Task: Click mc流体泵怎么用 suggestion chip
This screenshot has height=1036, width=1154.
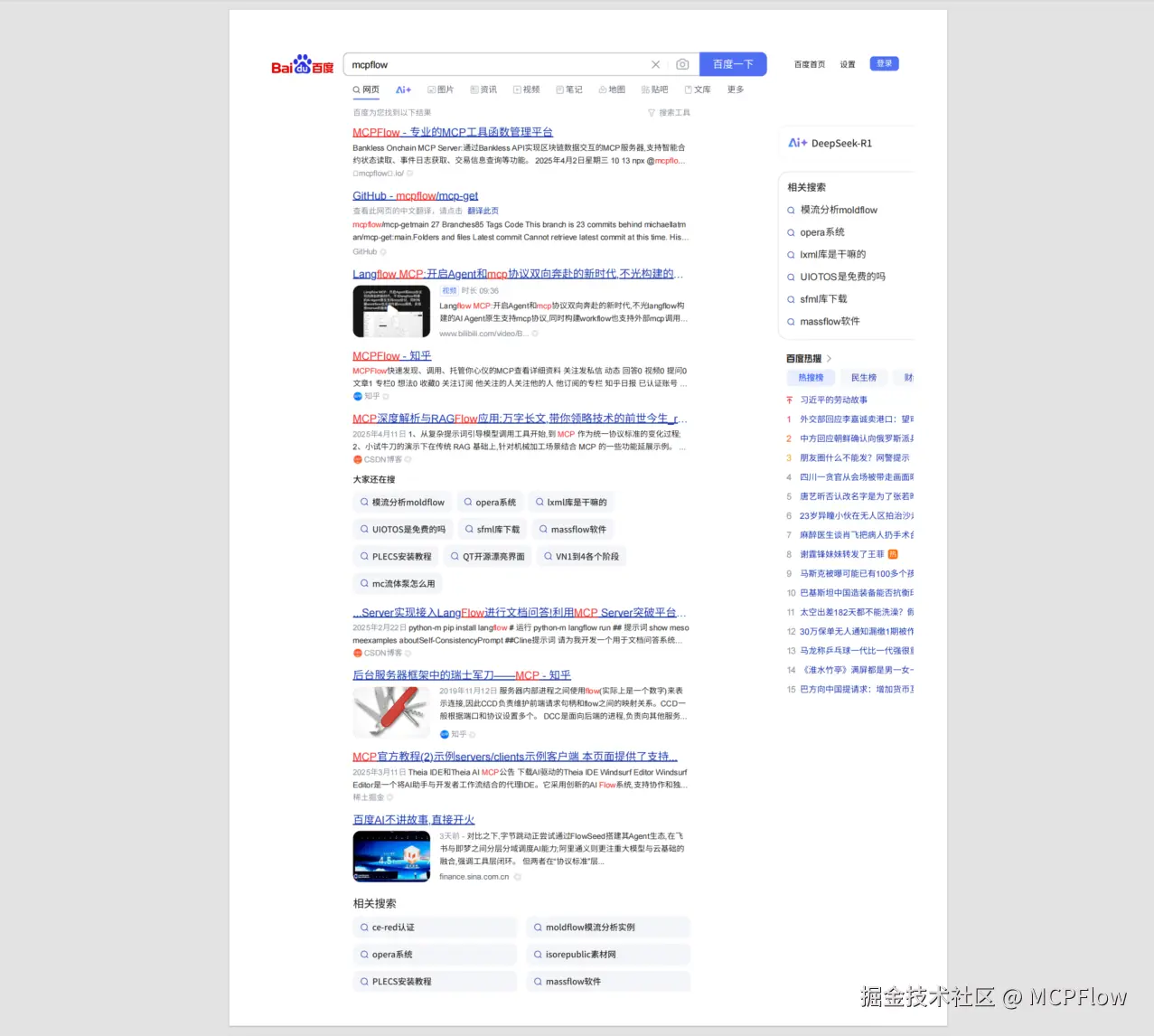Action: point(398,583)
